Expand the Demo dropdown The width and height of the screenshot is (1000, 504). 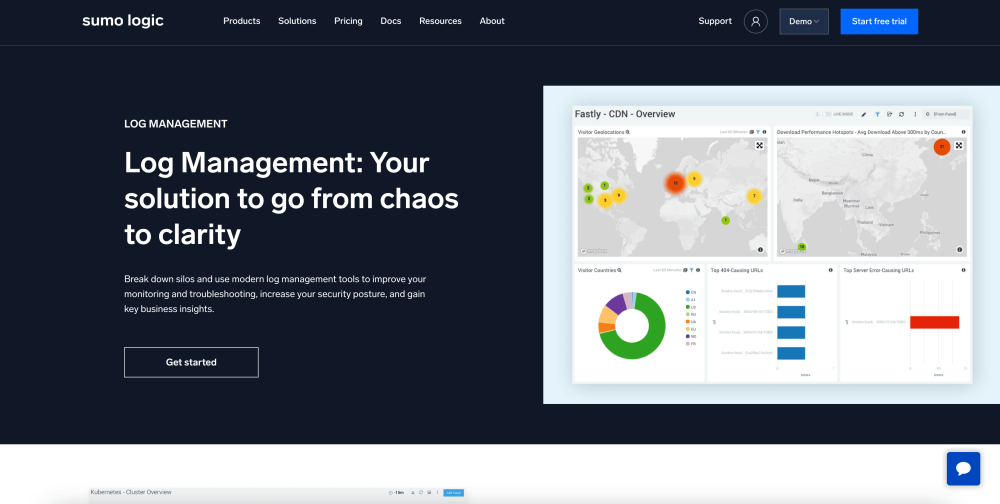[804, 21]
